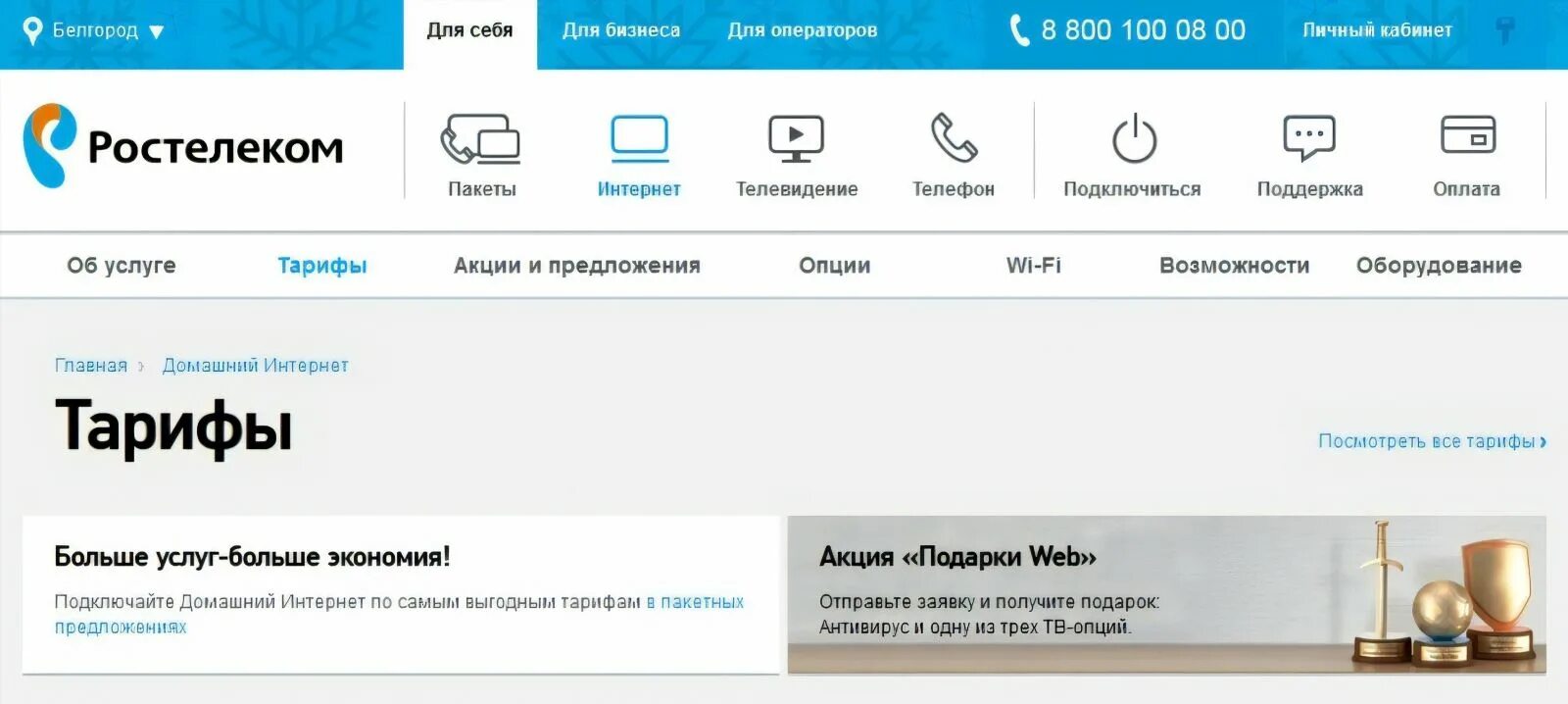1568x704 pixels.
Task: Click the location pin icon near Белгород
Action: click(32, 30)
